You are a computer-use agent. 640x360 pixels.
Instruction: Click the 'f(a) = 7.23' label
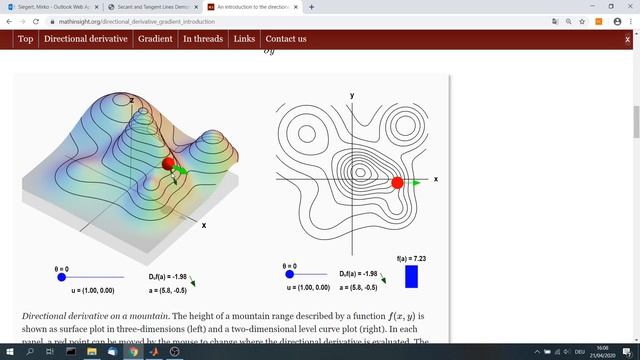[x=411, y=259]
